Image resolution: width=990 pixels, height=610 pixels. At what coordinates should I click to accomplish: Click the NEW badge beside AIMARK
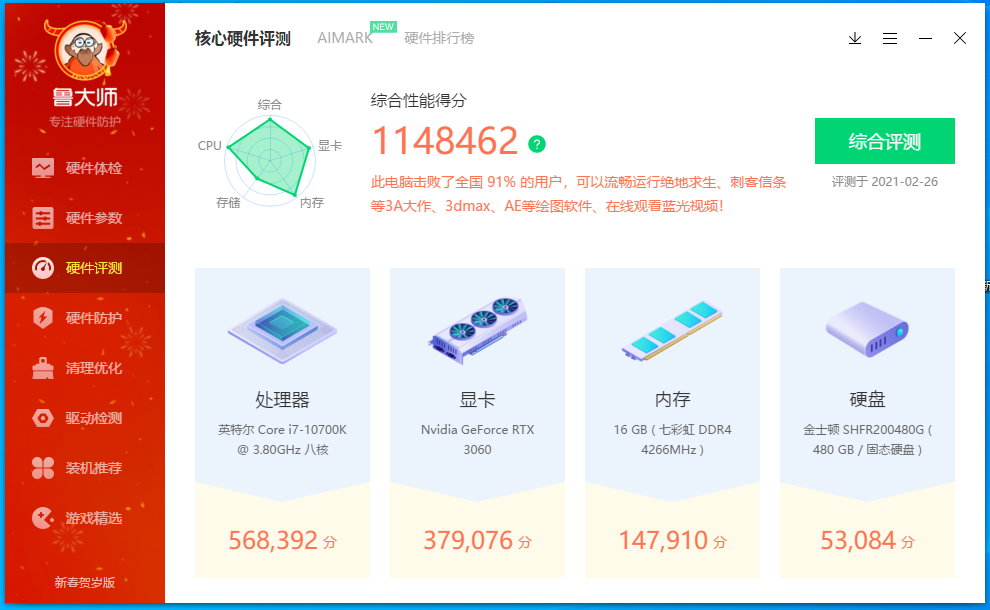click(x=383, y=27)
